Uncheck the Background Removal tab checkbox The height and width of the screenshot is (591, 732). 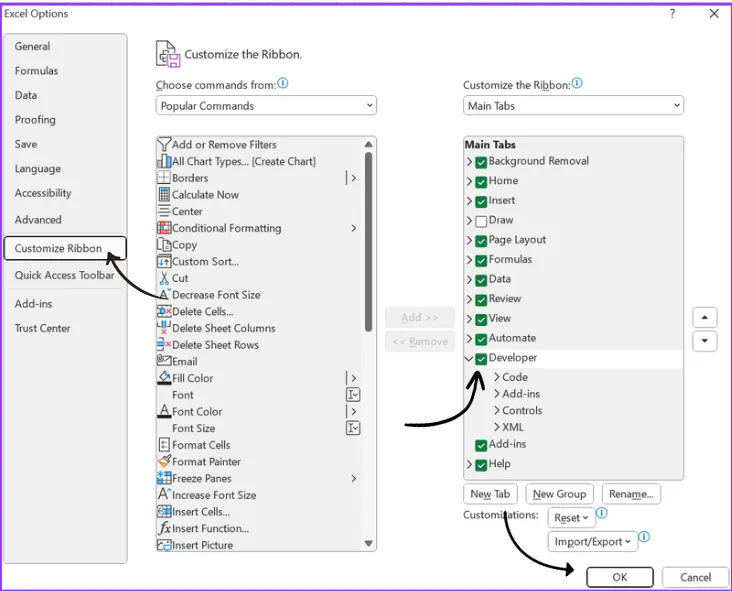click(x=481, y=162)
